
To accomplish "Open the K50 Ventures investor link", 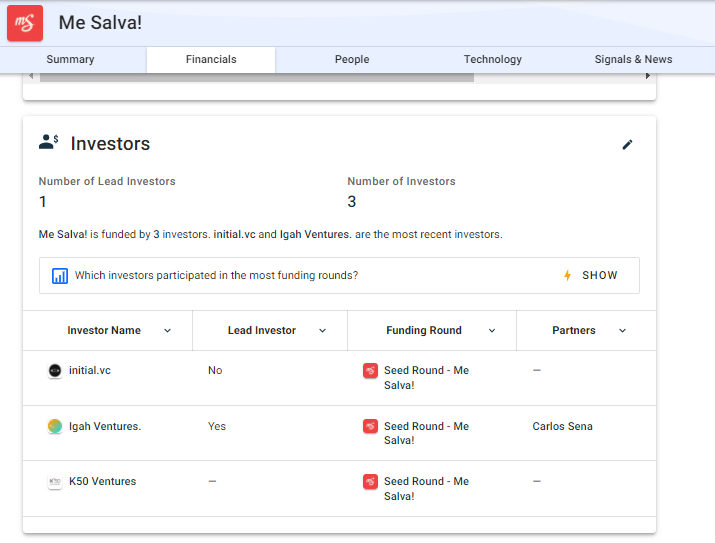I will (x=103, y=481).
